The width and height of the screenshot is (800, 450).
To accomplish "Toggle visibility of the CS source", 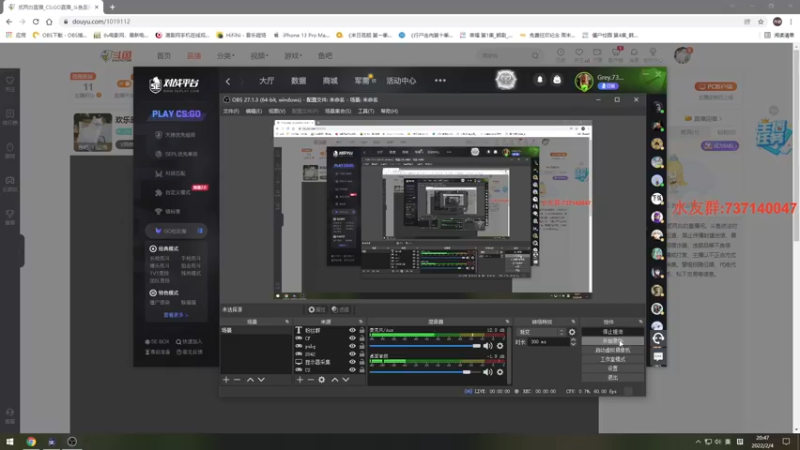I will pyautogui.click(x=352, y=369).
